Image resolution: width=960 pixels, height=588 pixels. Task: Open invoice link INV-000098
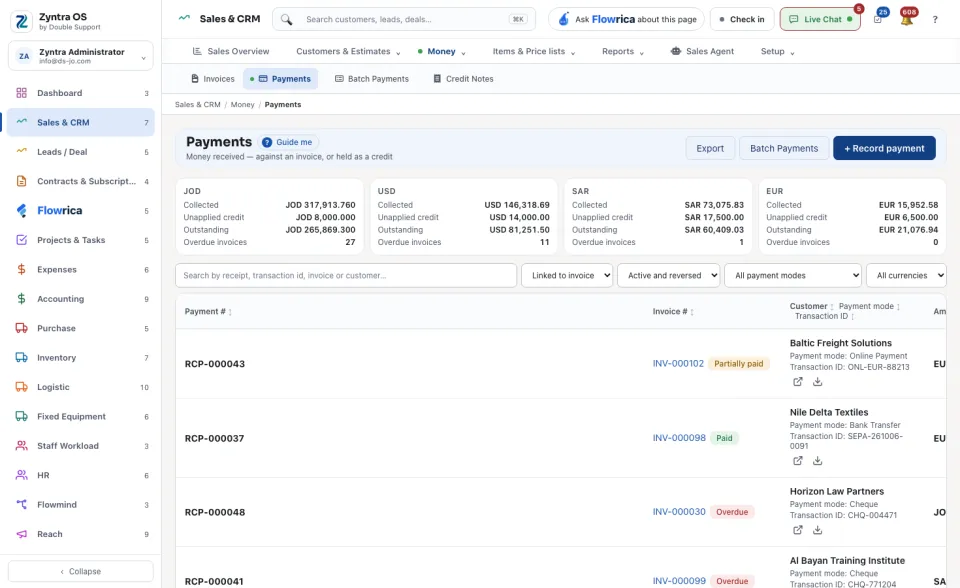point(679,438)
